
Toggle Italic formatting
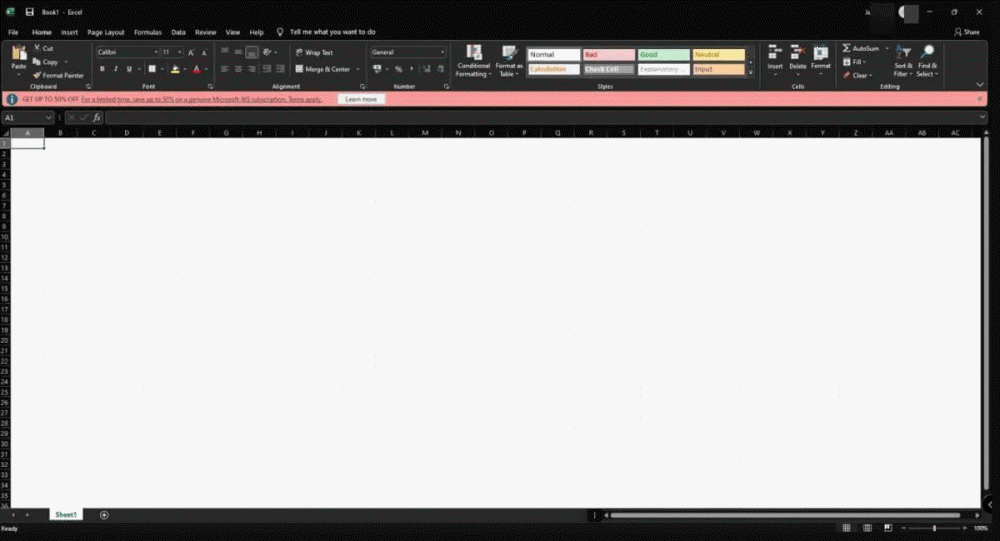tap(115, 69)
